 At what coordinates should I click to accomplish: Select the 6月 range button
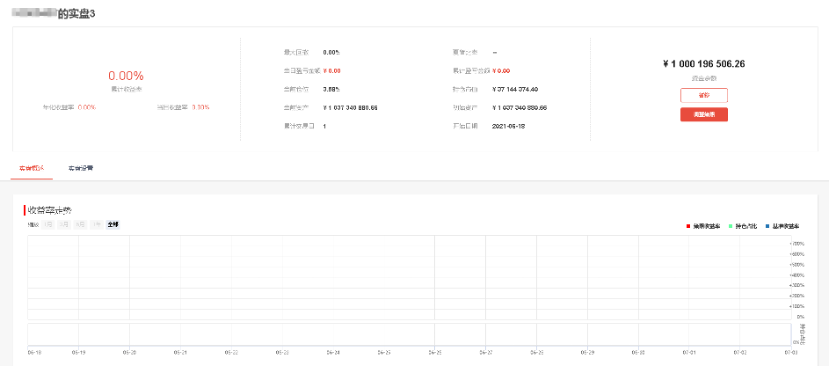(80, 225)
